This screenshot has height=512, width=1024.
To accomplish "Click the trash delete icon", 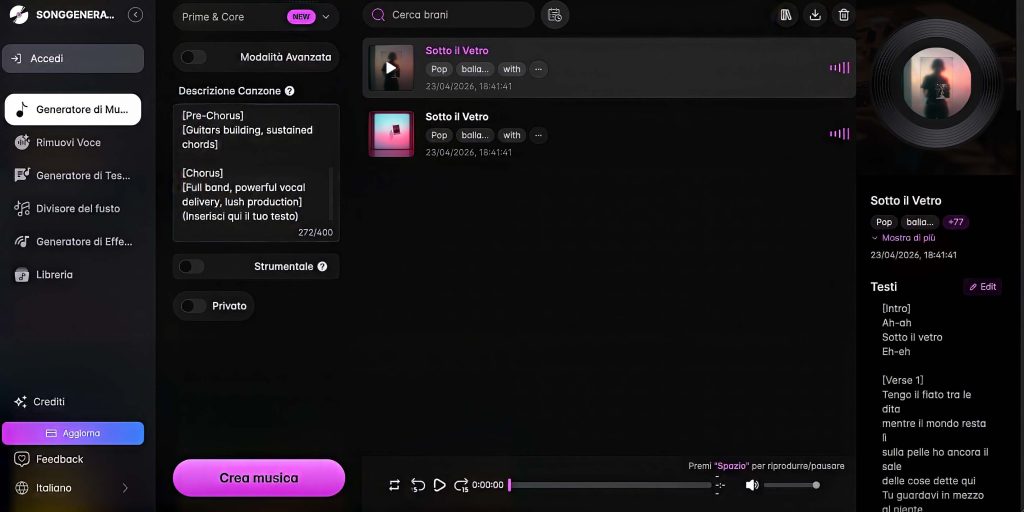I will [x=844, y=15].
